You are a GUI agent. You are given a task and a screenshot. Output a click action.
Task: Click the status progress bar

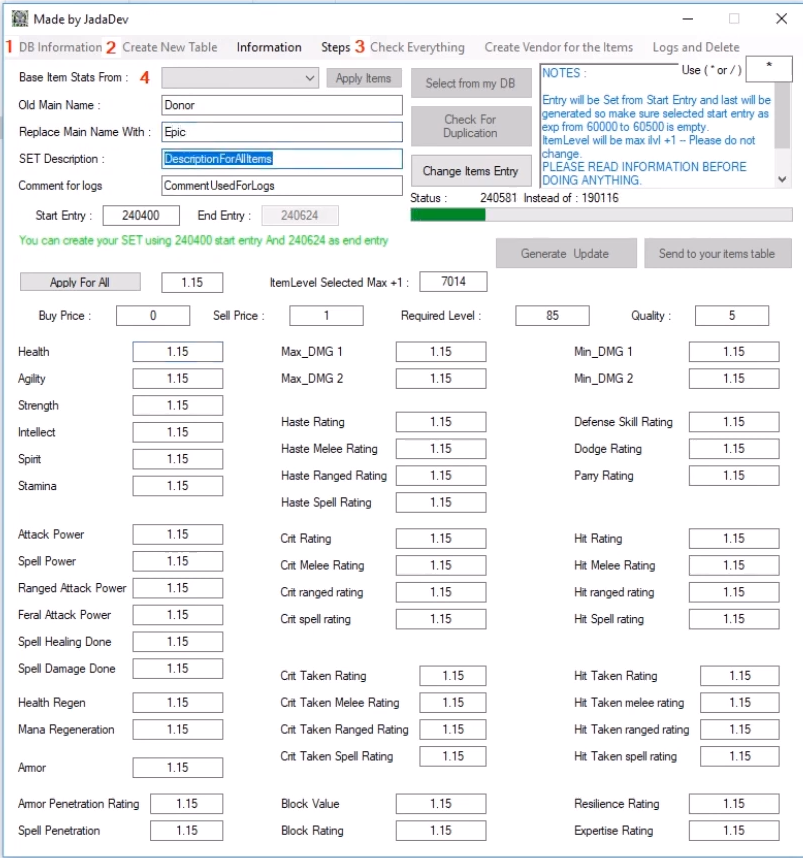point(601,214)
